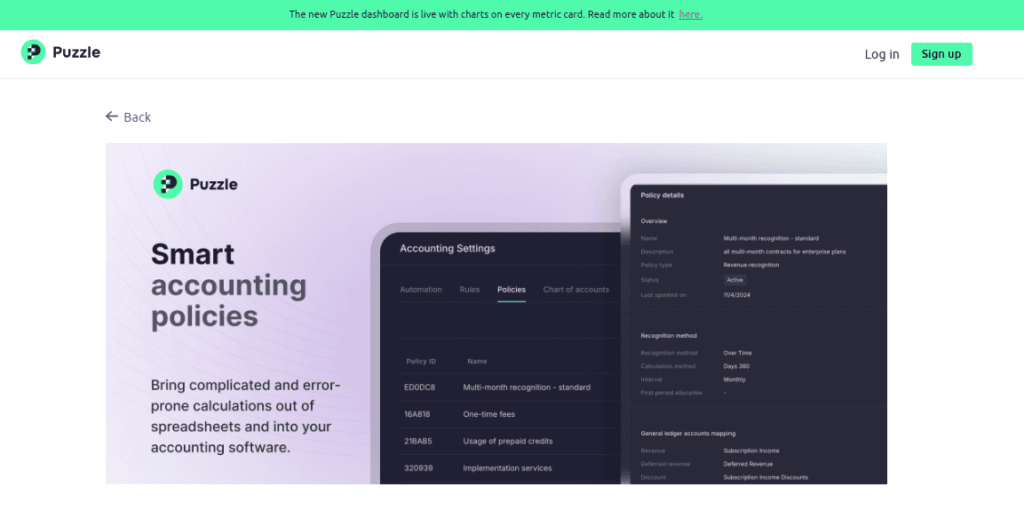Click the Overview section heading

pos(654,221)
